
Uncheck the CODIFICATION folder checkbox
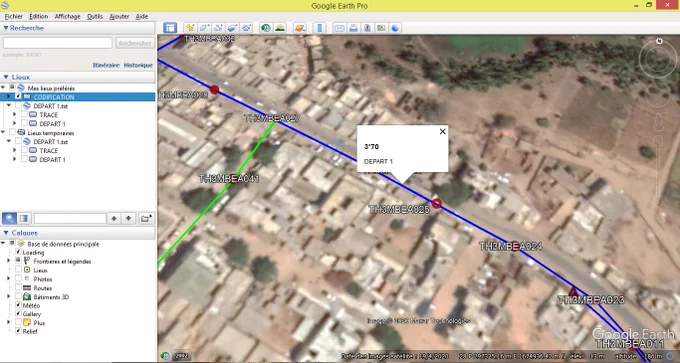point(18,97)
